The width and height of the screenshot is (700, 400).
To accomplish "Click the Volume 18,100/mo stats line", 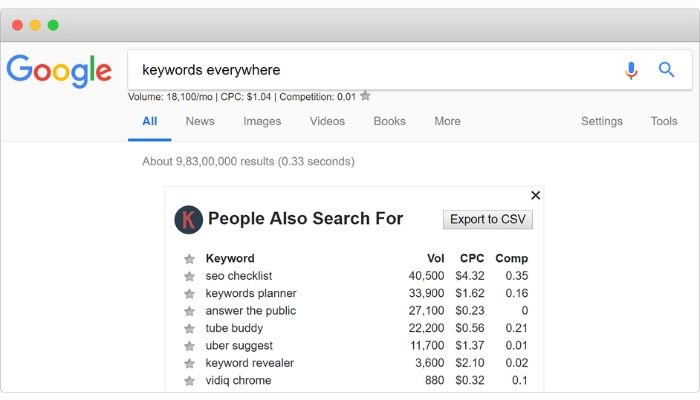I will 242,97.
